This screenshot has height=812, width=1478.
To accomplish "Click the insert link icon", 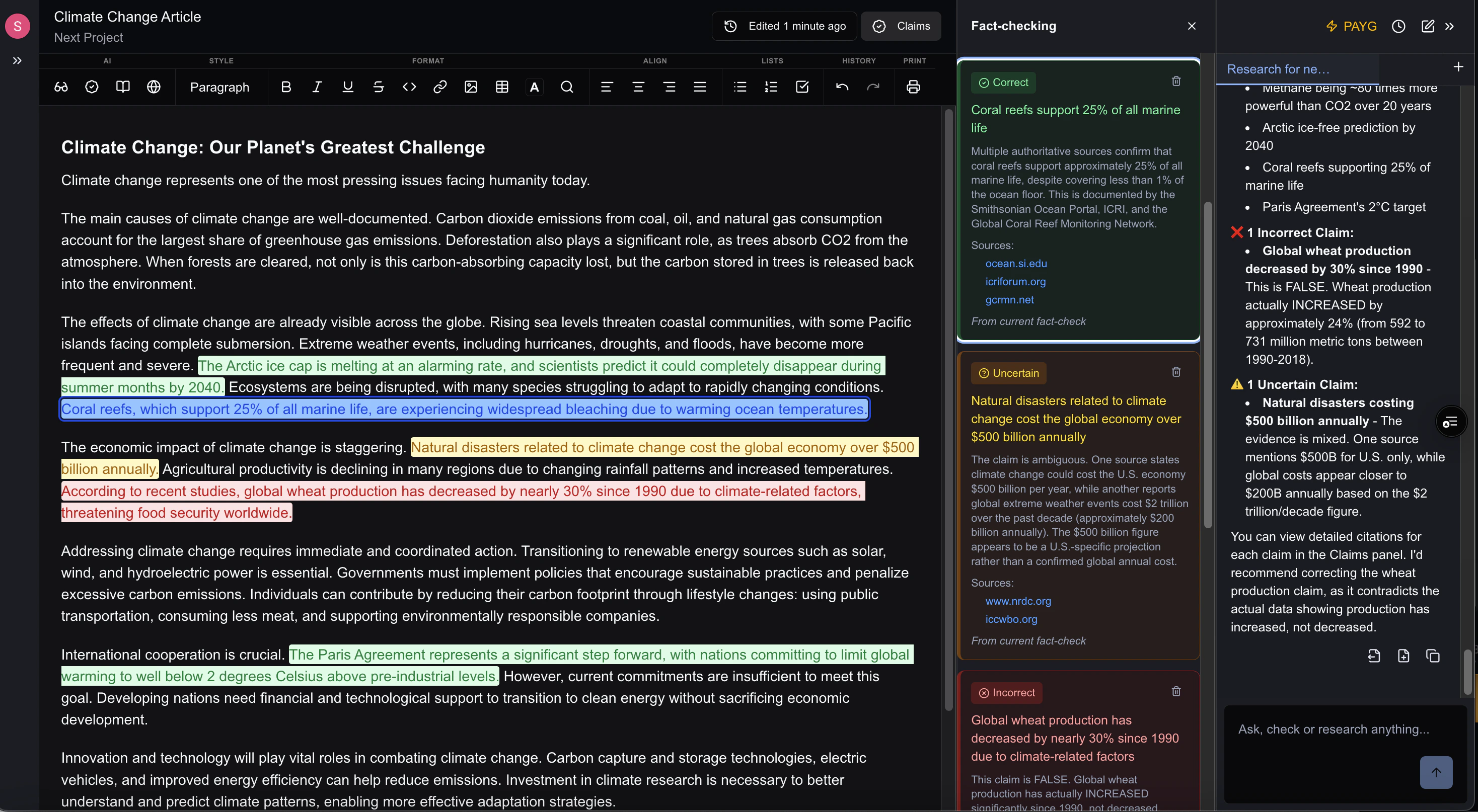I will coord(439,87).
